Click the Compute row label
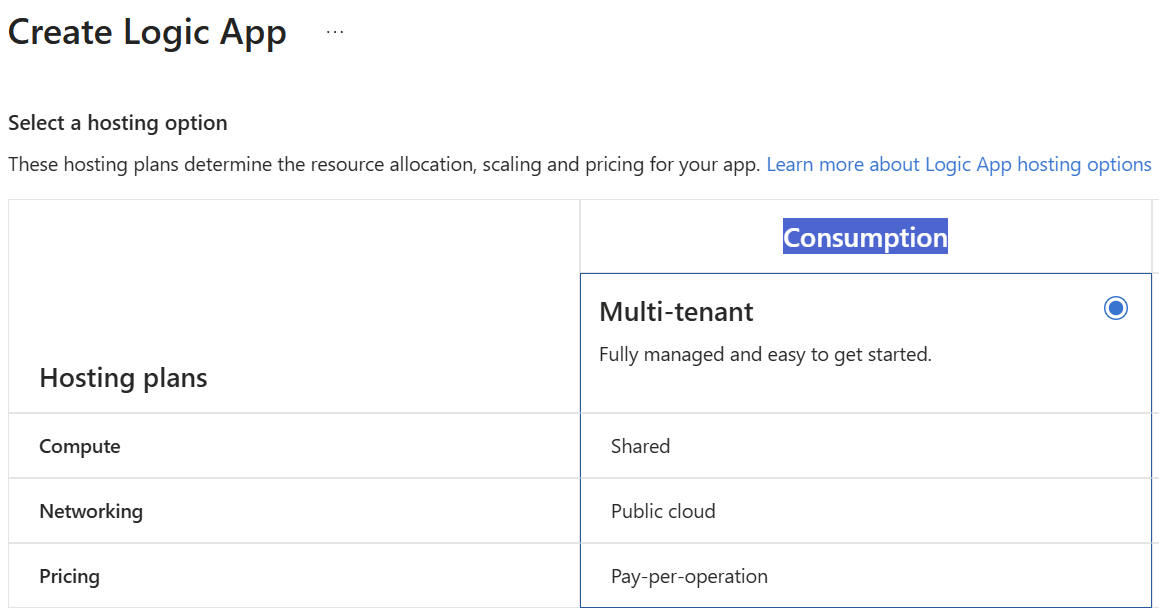The image size is (1159, 615). point(80,446)
